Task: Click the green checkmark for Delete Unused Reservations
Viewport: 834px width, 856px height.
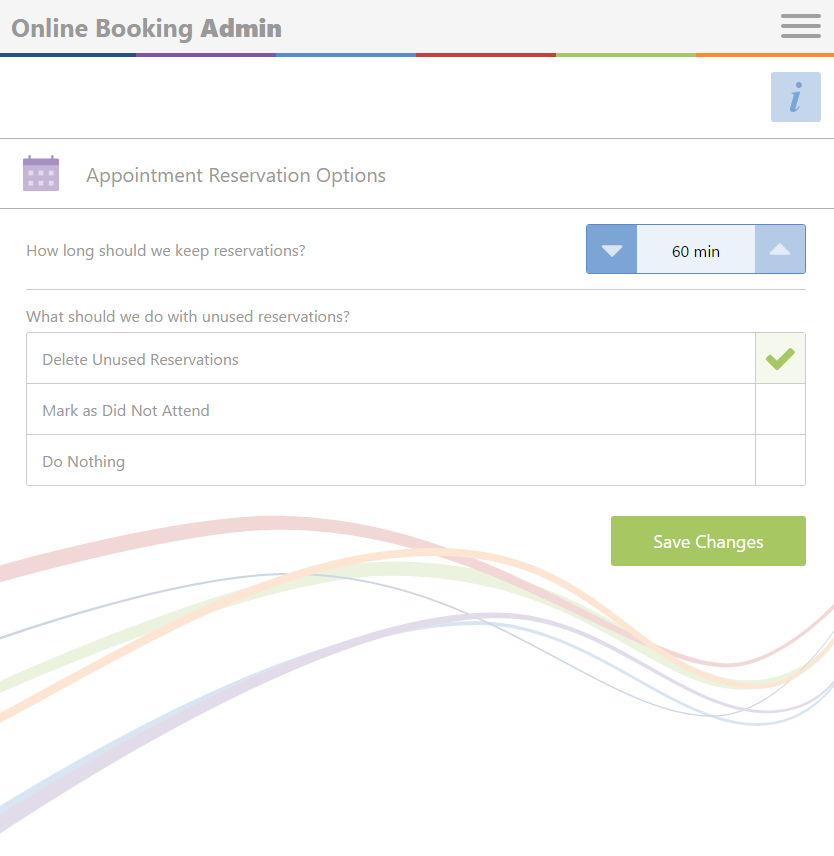Action: pos(780,358)
